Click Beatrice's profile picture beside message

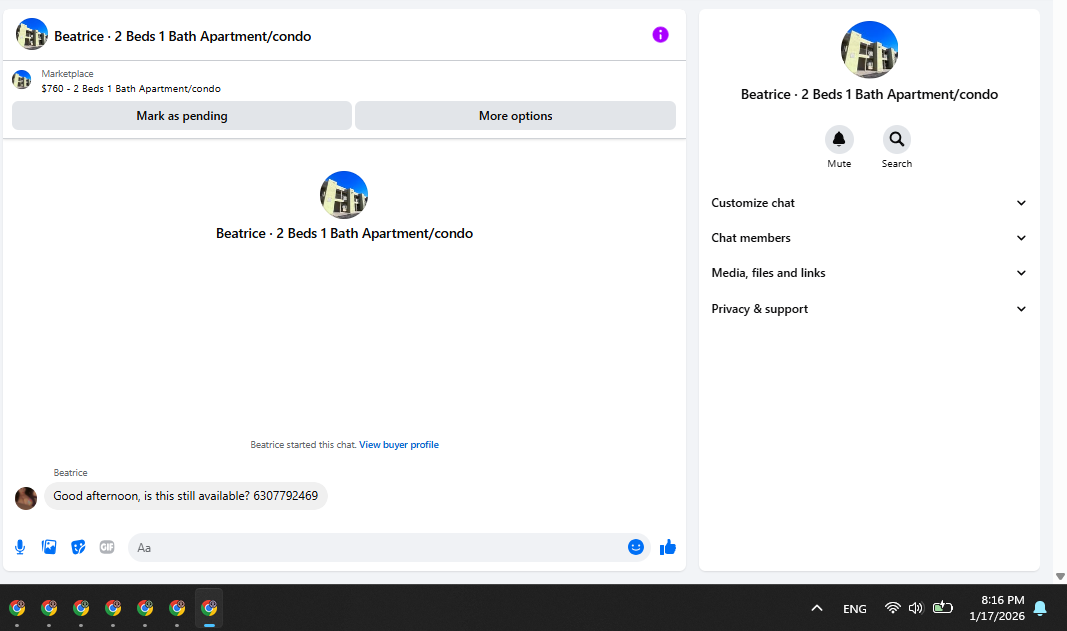pyautogui.click(x=26, y=498)
